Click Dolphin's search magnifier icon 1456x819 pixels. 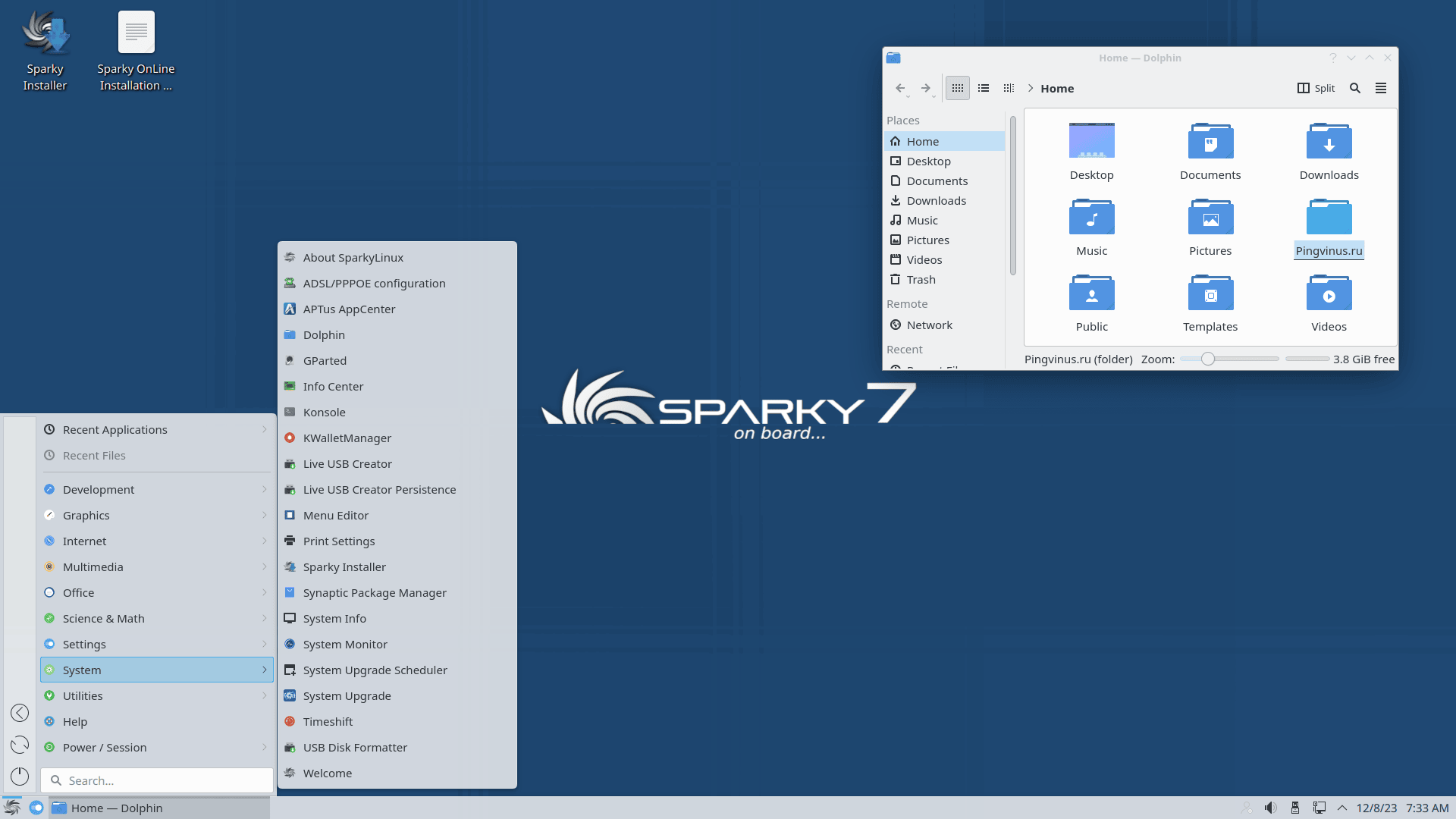(1355, 88)
